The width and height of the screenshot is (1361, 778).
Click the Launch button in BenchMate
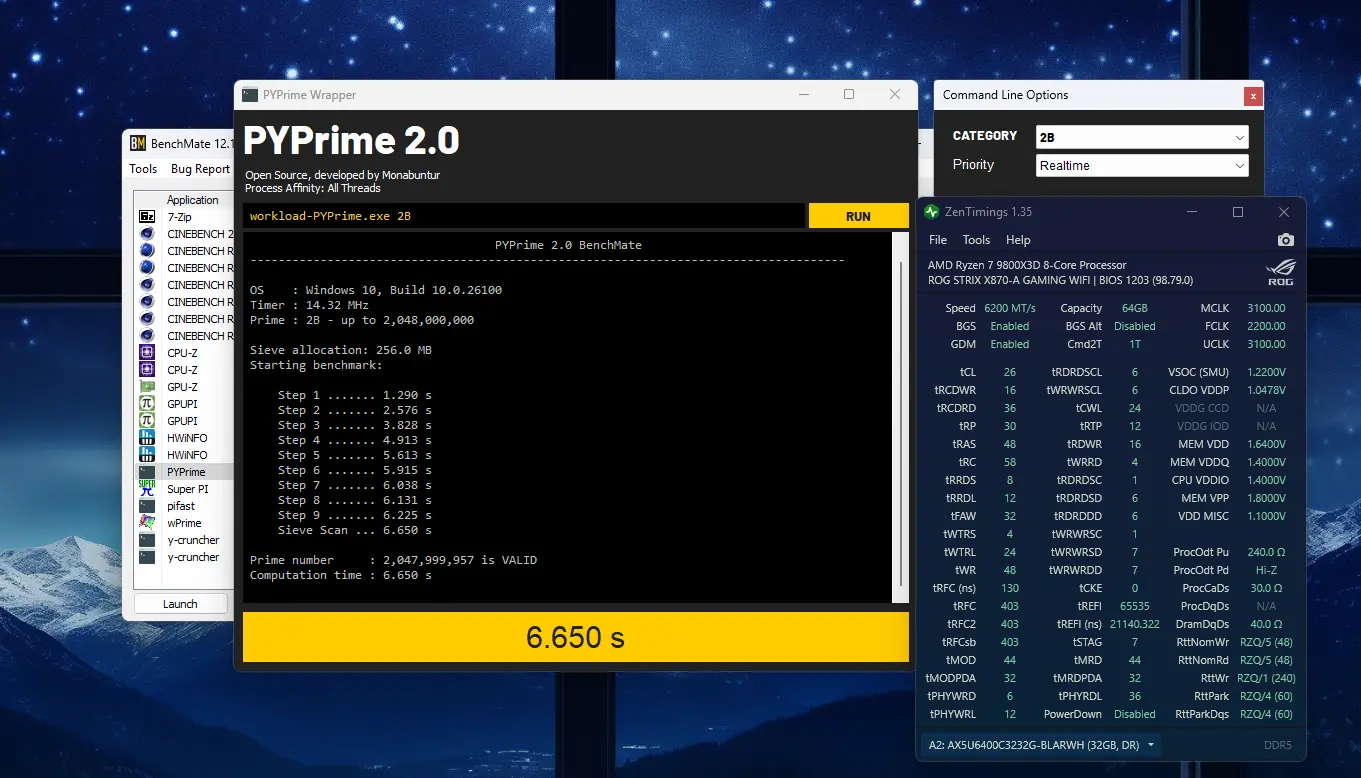180,604
